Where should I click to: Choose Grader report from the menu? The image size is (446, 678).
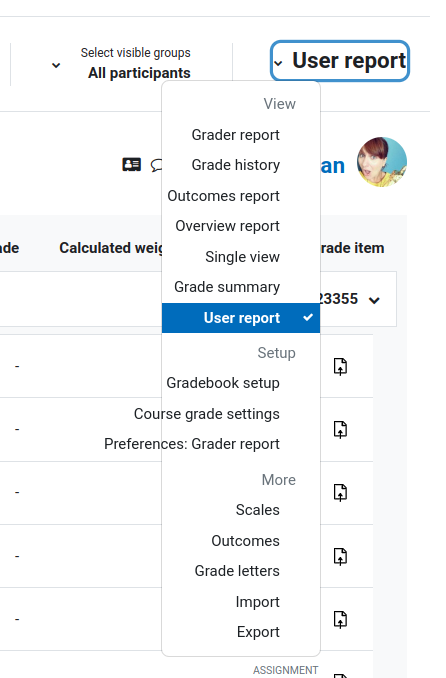pyautogui.click(x=236, y=135)
